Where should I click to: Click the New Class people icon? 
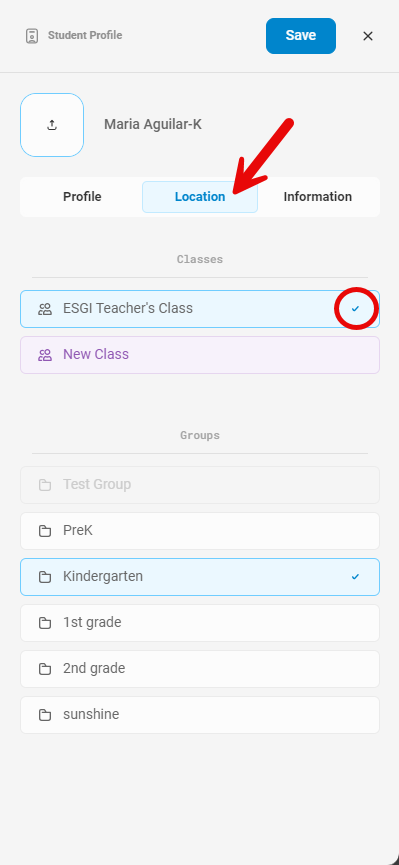click(x=45, y=355)
